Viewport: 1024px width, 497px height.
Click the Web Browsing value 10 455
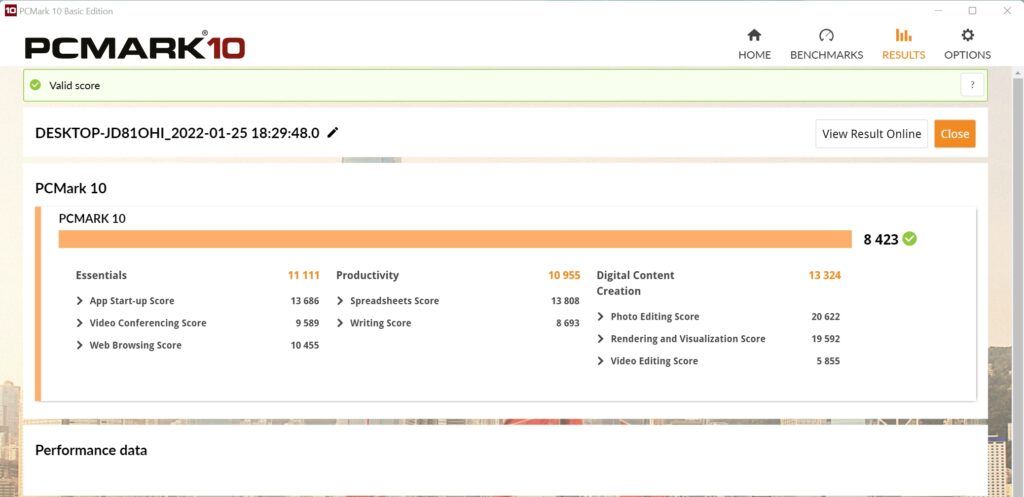pyautogui.click(x=305, y=345)
